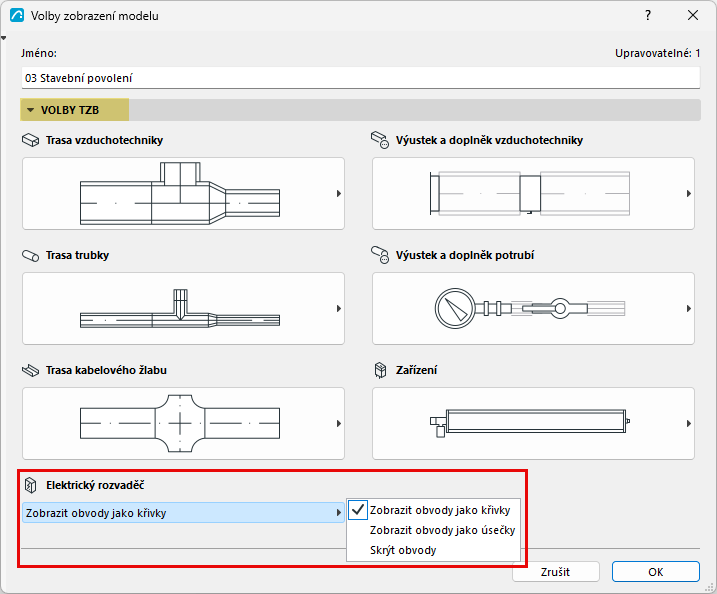Open Trasa kabelového žlabu options arrow

point(339,423)
